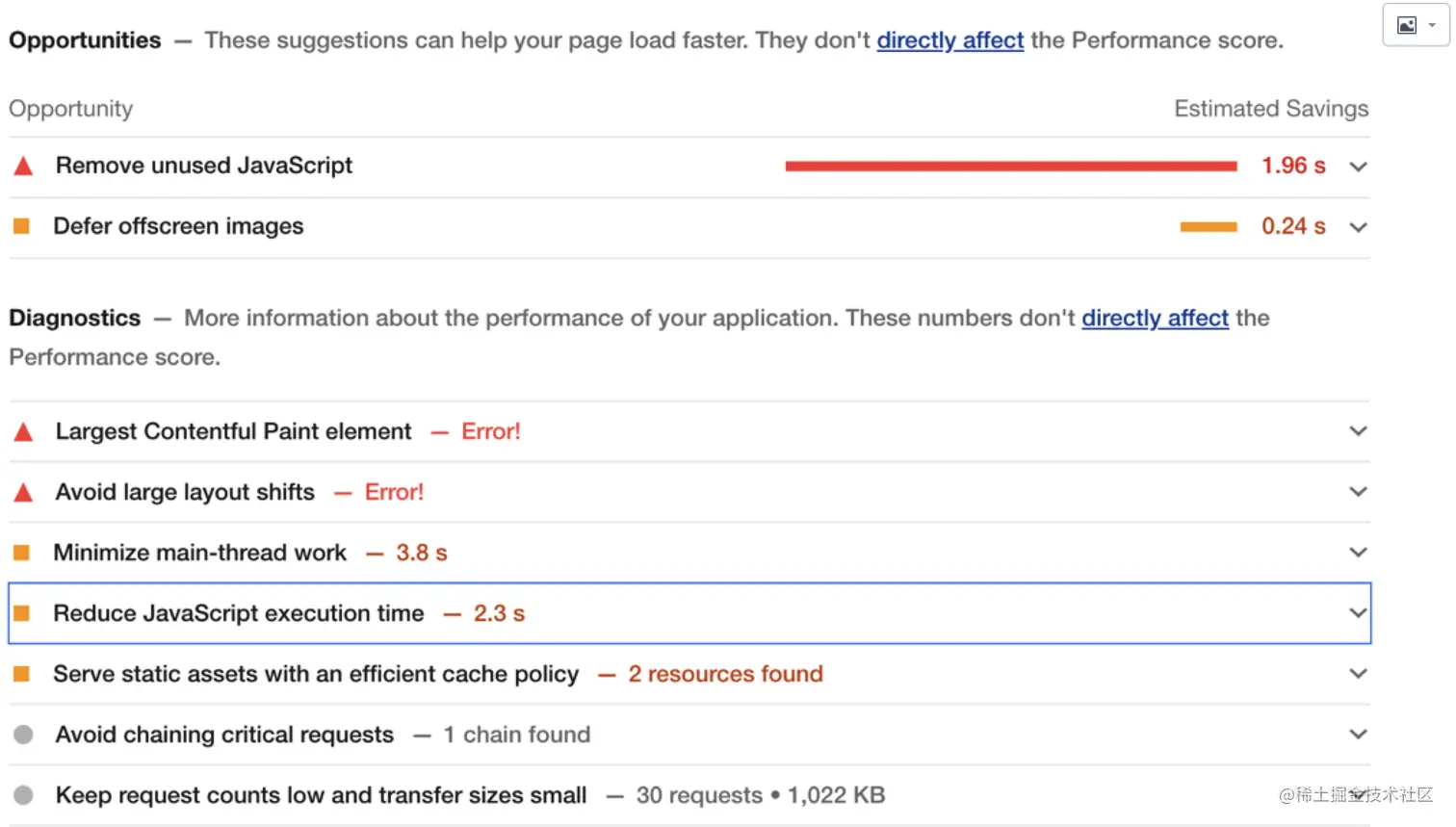
Task: Click red triangle icon beside Remove unused JavaScript
Action: [23, 167]
